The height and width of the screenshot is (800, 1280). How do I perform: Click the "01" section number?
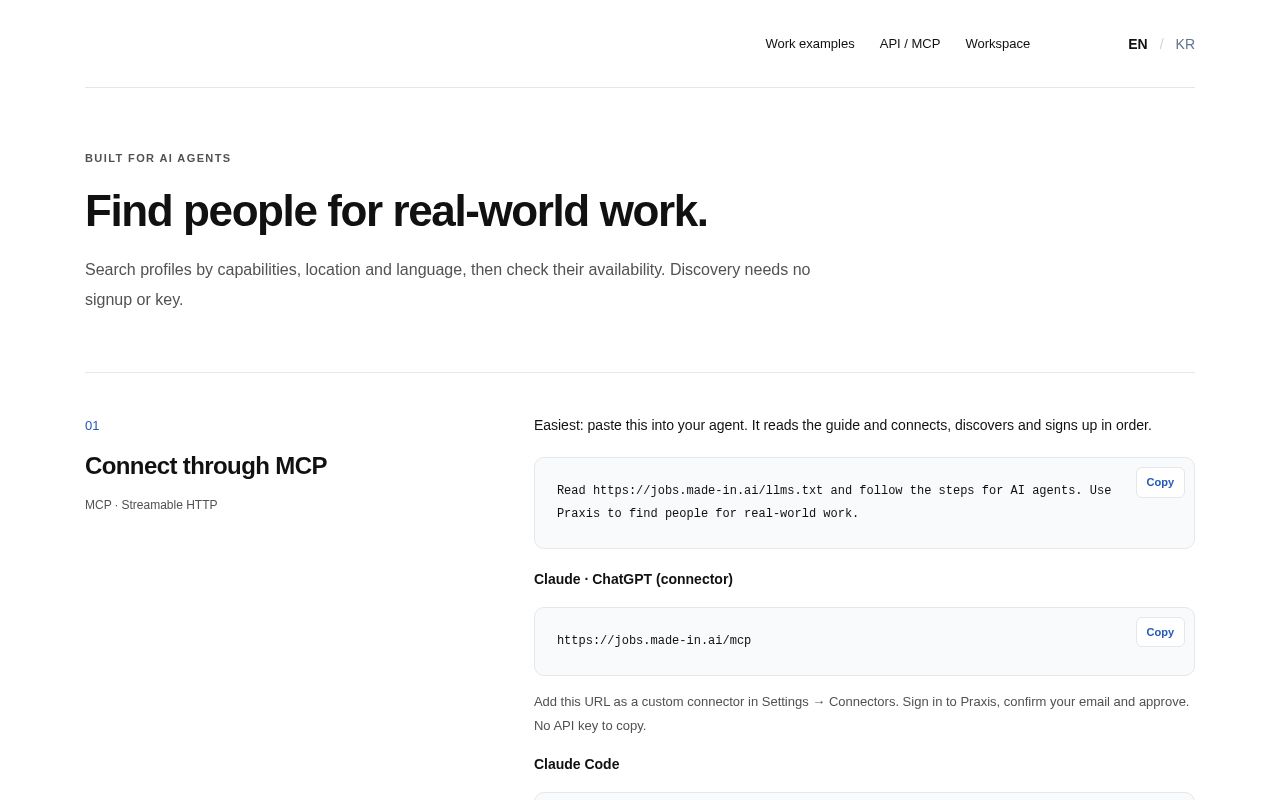tap(92, 425)
